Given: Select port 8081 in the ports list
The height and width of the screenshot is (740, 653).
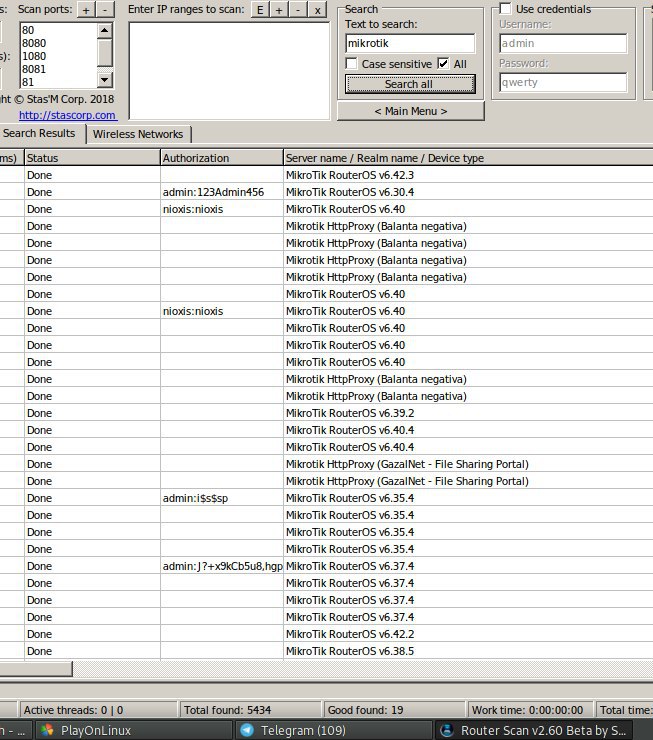Looking at the screenshot, I should click(59, 69).
